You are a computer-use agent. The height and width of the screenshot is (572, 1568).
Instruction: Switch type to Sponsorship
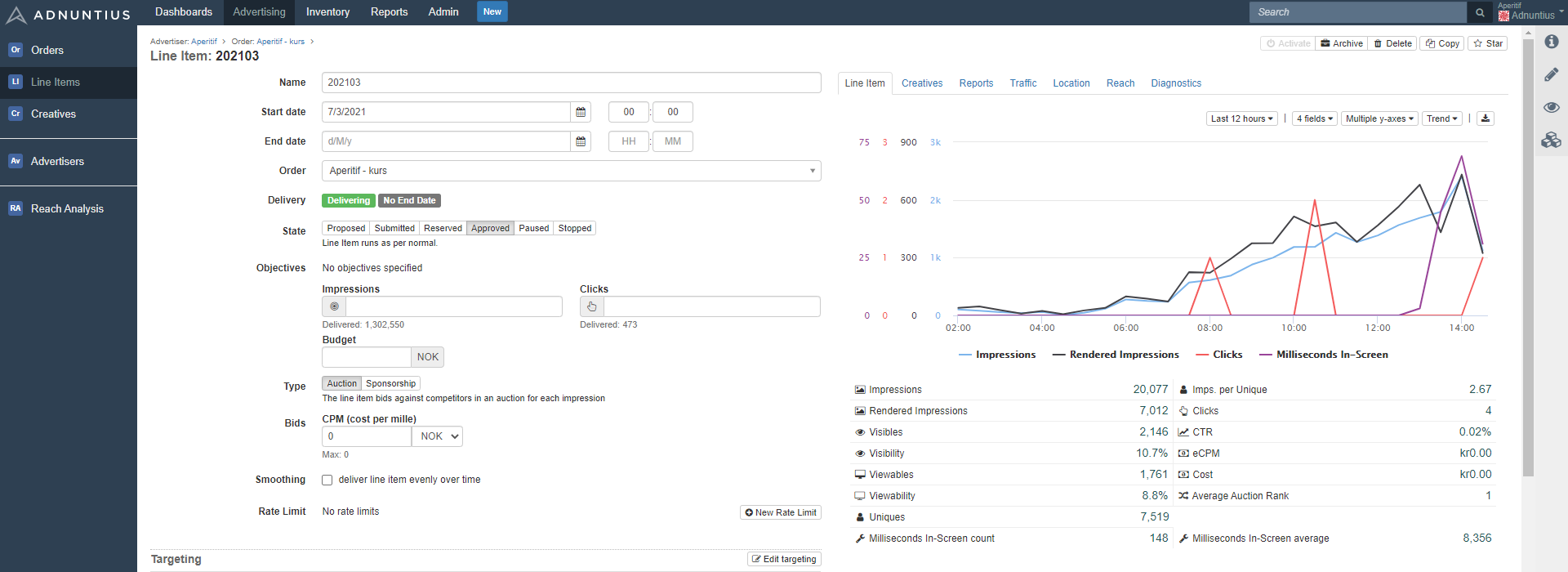click(x=390, y=383)
